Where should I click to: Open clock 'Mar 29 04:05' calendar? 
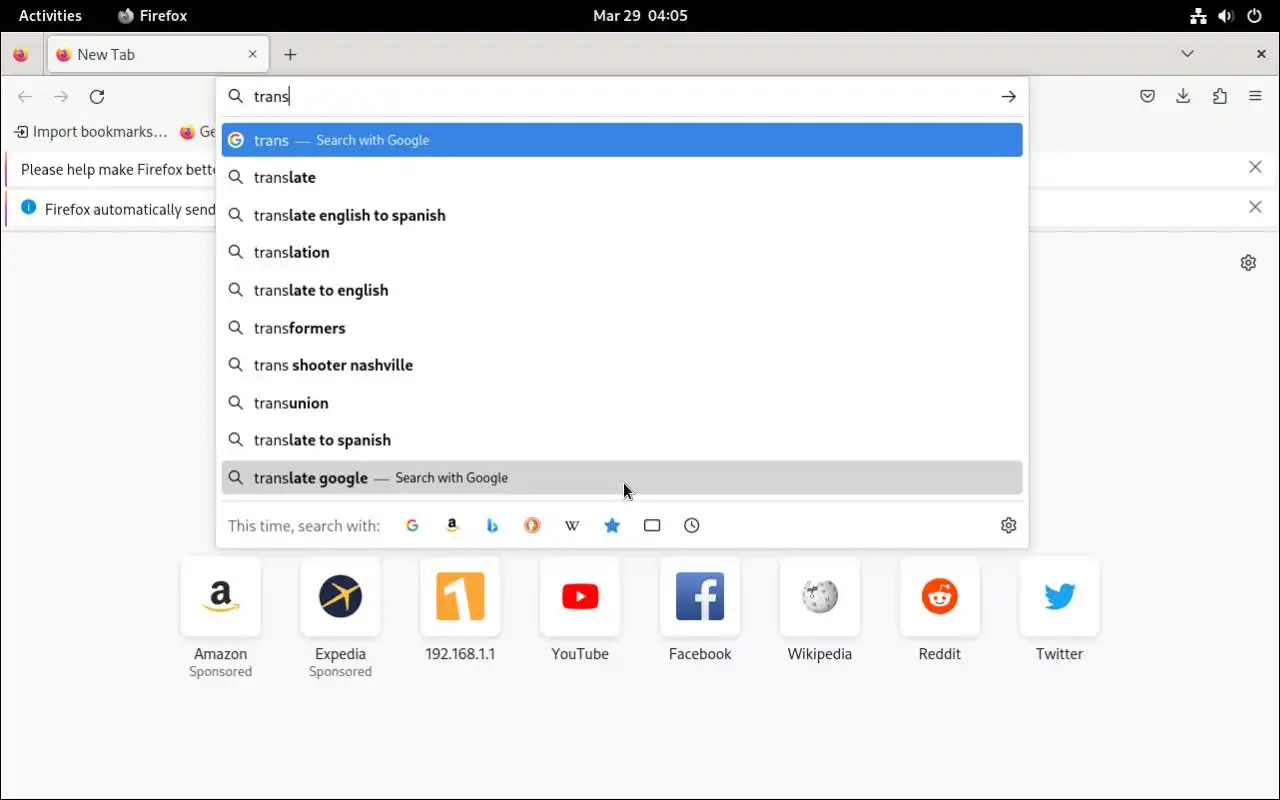tap(640, 15)
